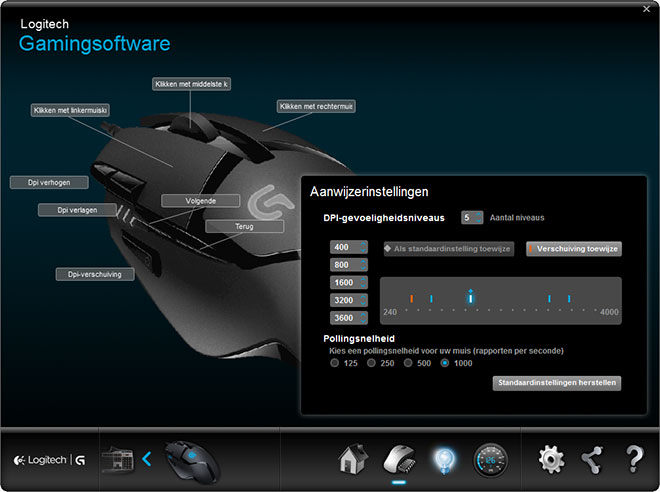Click the highlighted 1600 DPI marker on slider
This screenshot has width=660, height=492.
(470, 296)
